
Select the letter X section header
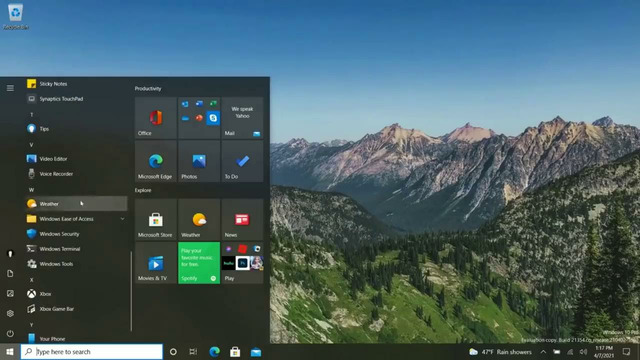(x=31, y=280)
